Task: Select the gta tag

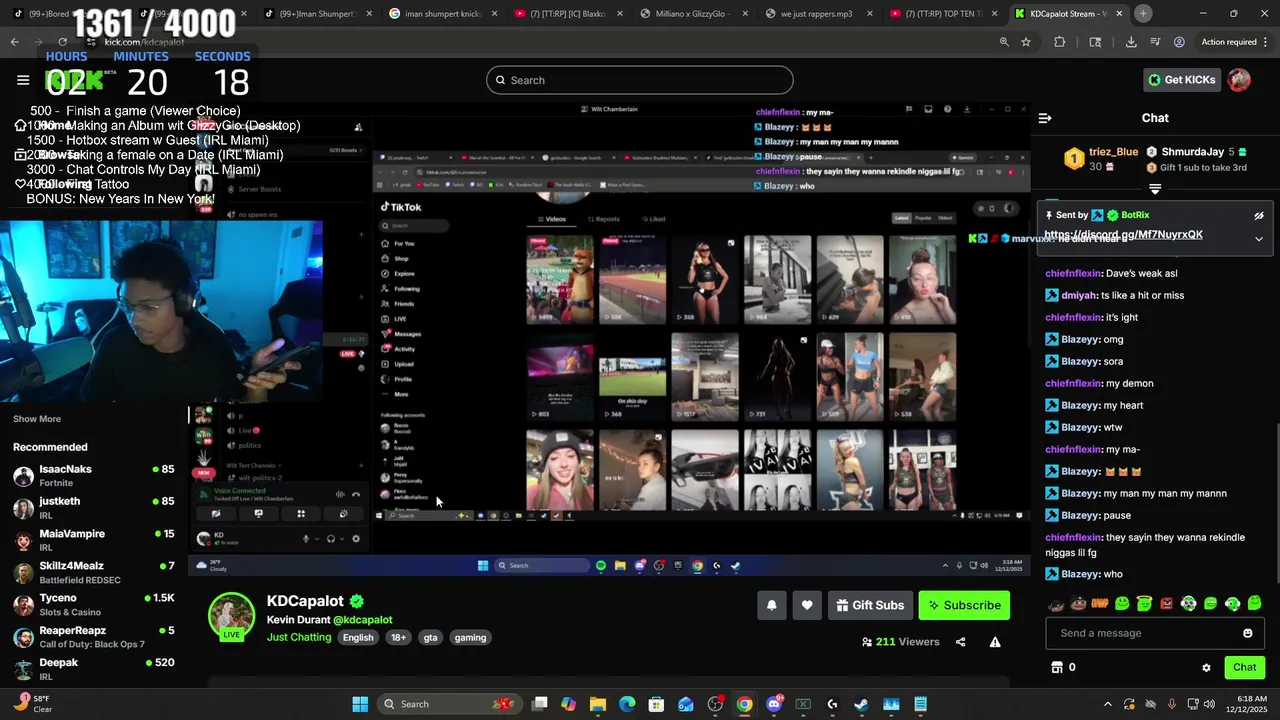Action: click(430, 638)
